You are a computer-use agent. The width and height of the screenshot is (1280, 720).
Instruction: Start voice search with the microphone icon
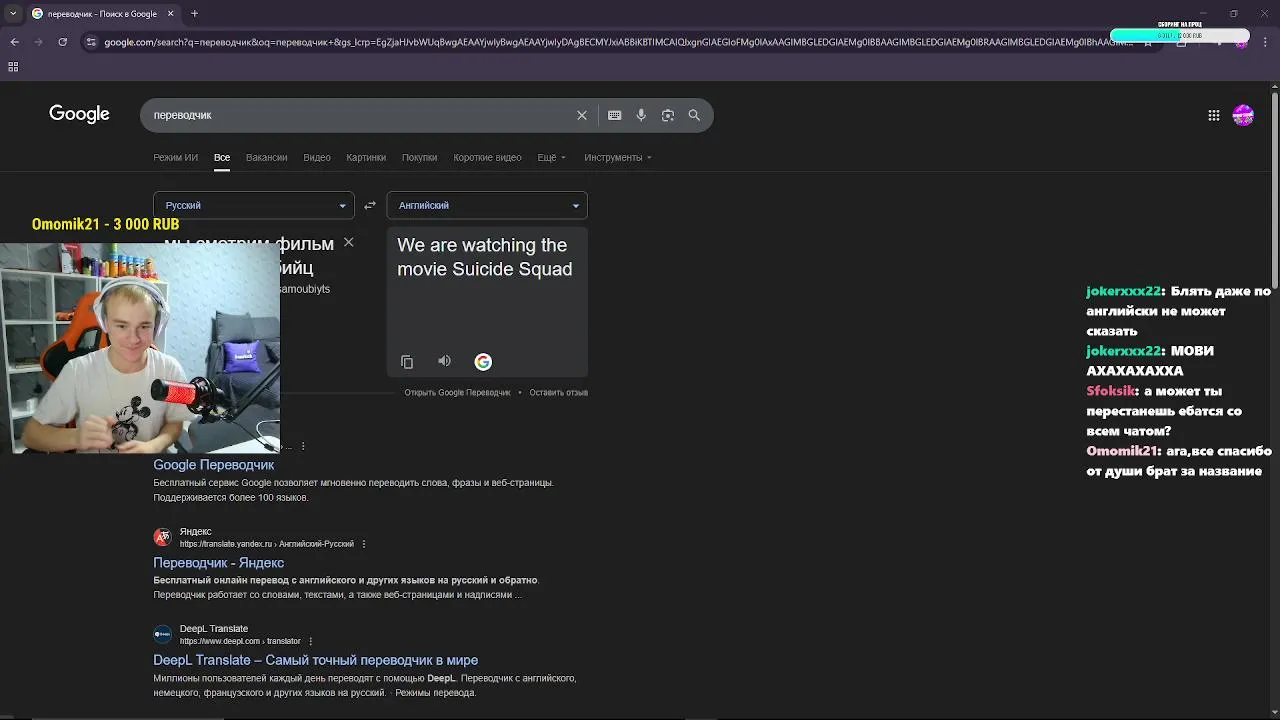pyautogui.click(x=641, y=115)
